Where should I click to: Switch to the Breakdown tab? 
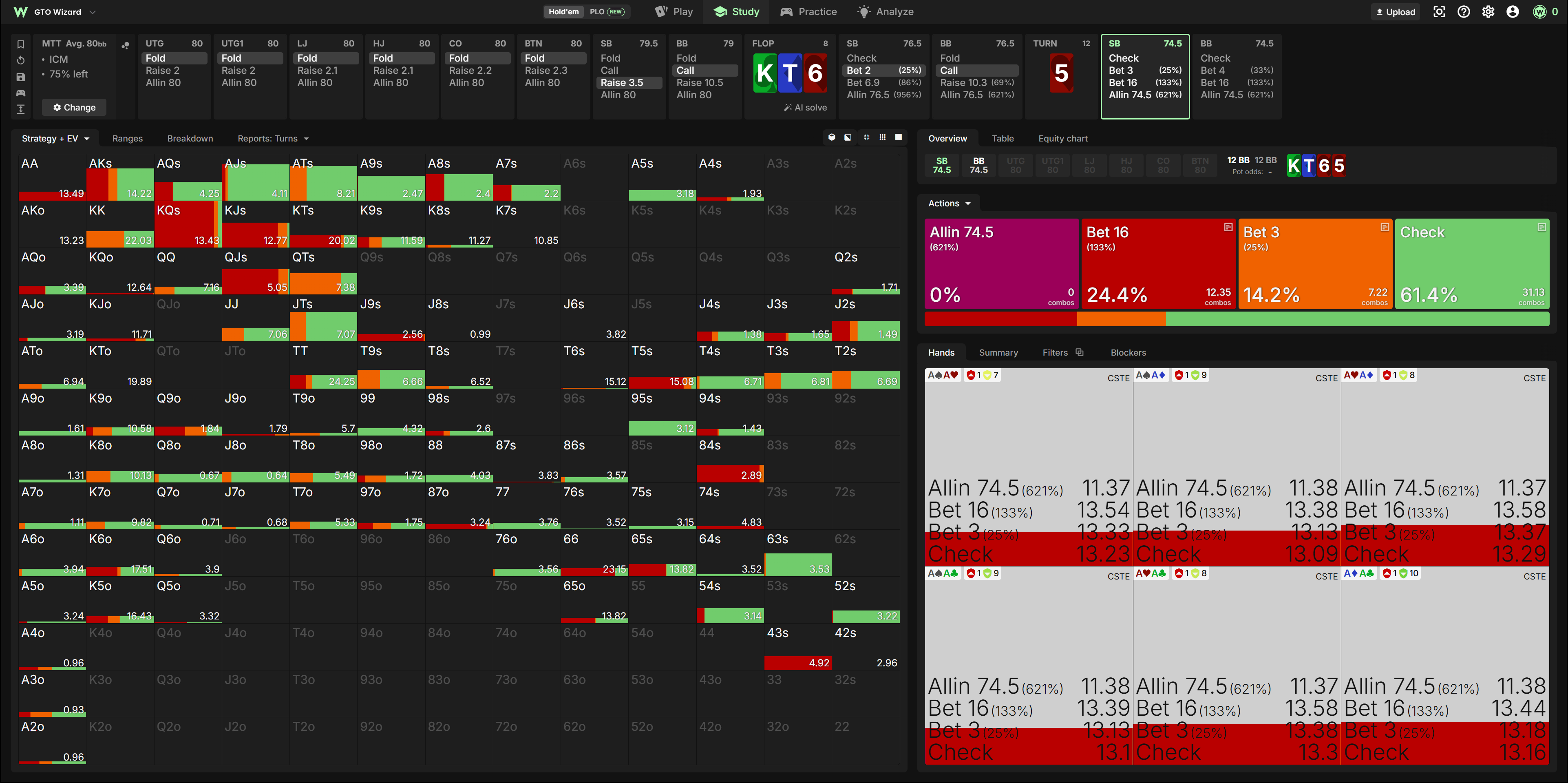[x=190, y=138]
